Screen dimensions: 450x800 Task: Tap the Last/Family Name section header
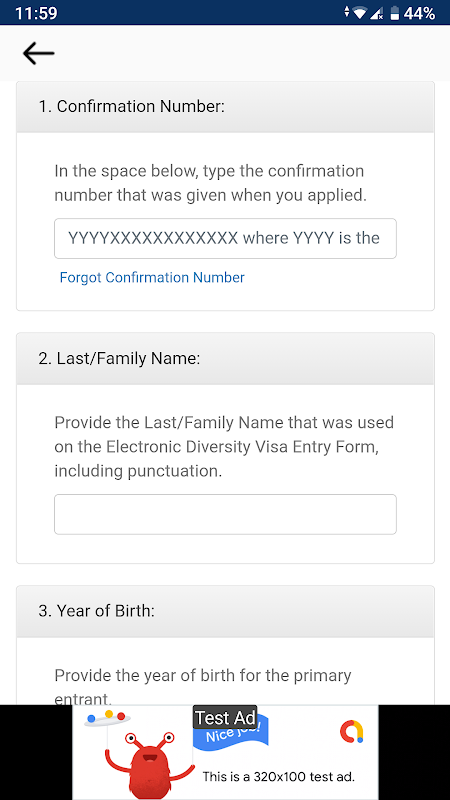(225, 359)
